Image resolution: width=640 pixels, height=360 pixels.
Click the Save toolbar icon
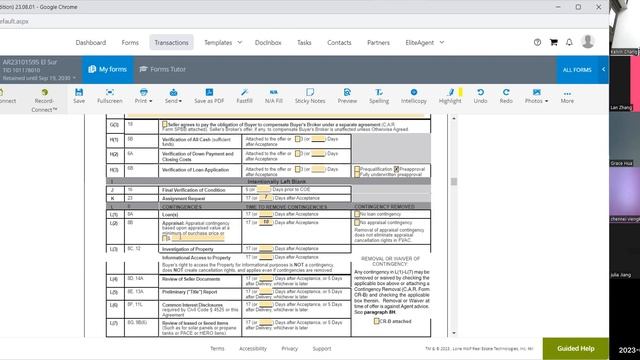[79, 92]
